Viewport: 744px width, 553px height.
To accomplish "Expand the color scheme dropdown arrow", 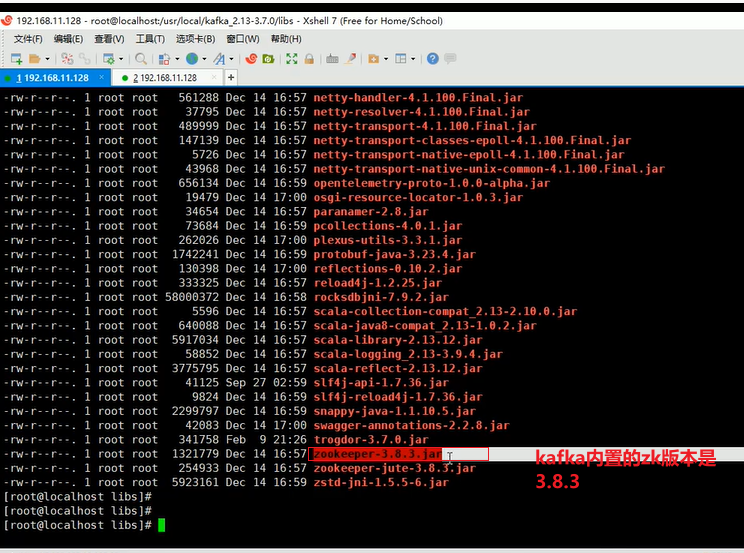I will pos(177,59).
